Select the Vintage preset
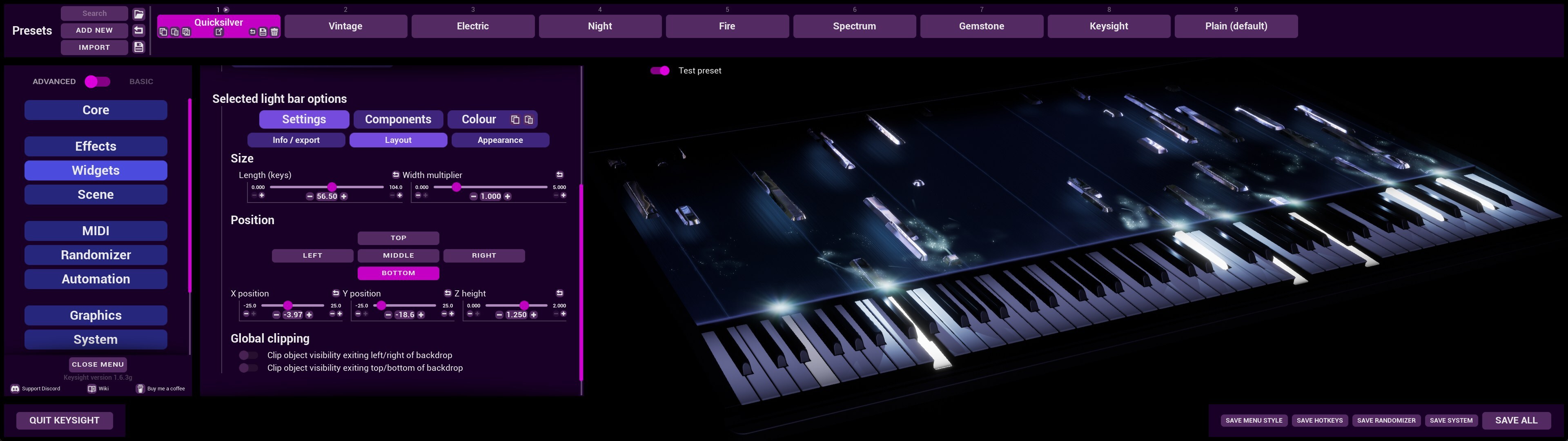Image resolution: width=1568 pixels, height=441 pixels. point(345,26)
